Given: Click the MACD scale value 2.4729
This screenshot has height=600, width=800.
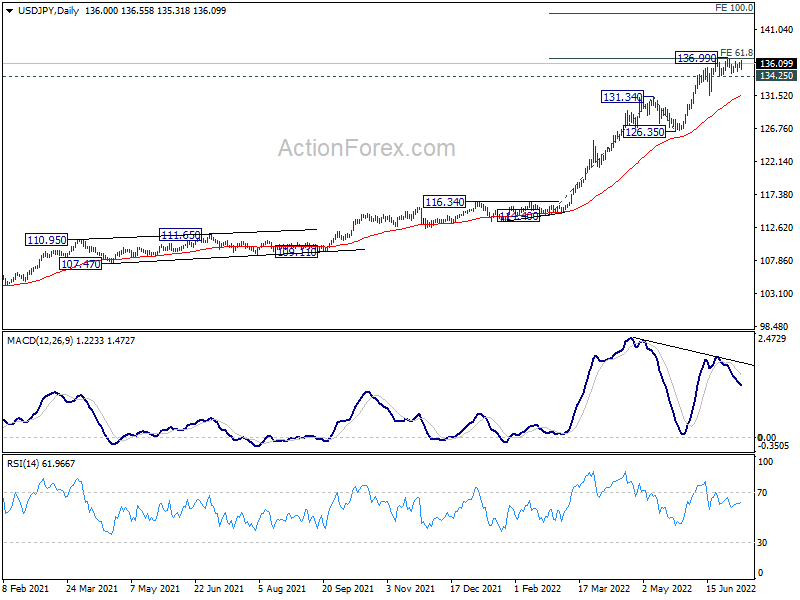Looking at the screenshot, I should 773,338.
